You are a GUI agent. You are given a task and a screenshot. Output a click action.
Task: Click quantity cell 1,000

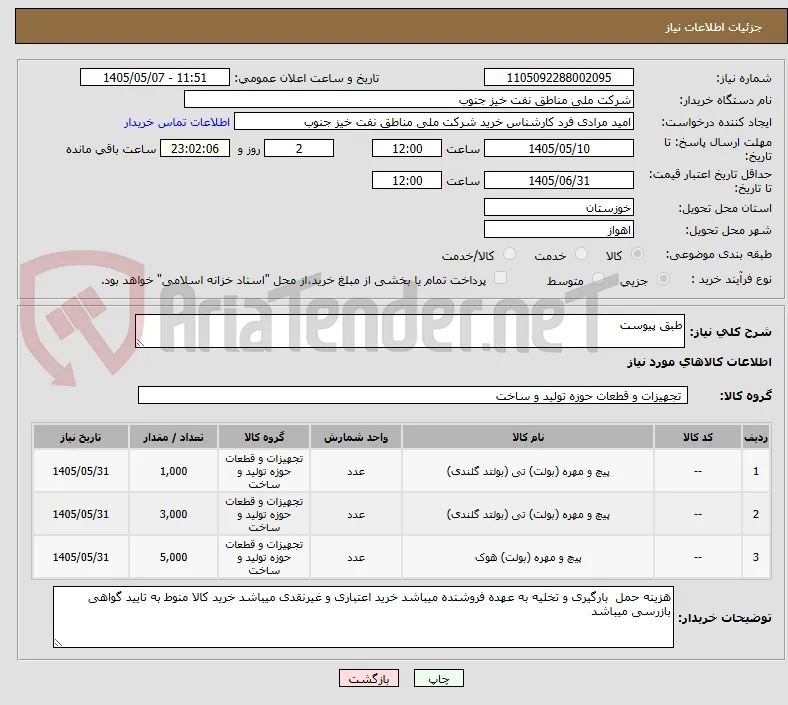173,471
